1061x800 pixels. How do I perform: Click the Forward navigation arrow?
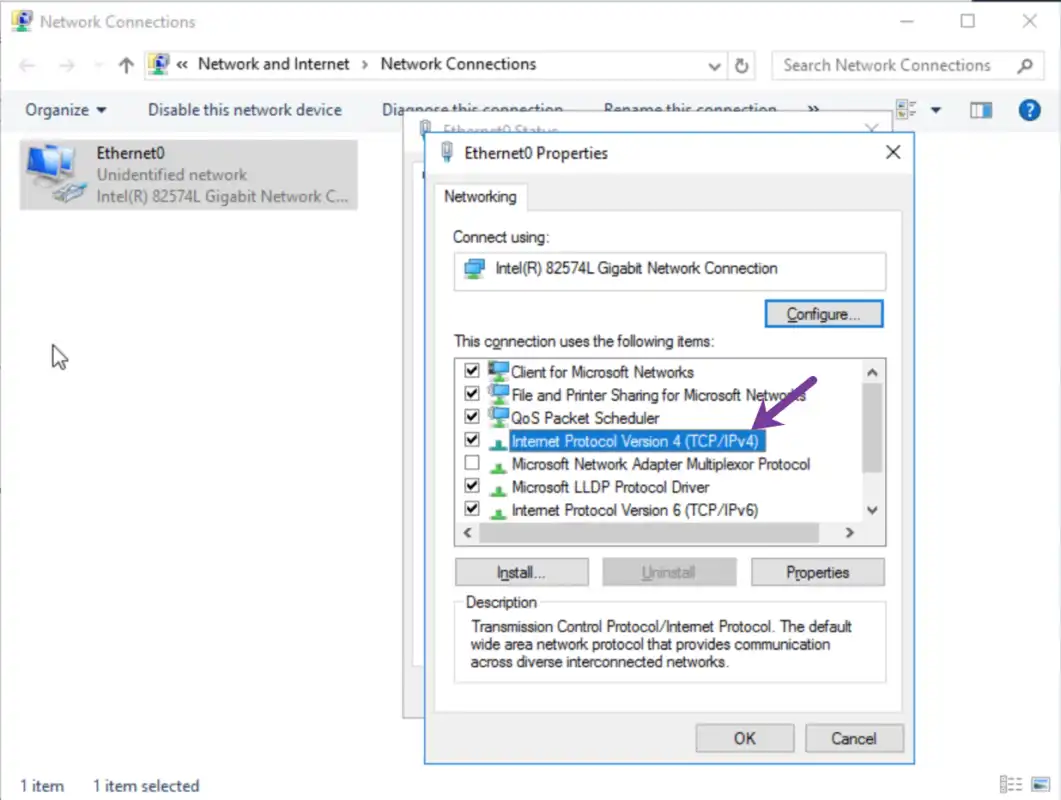tap(66, 65)
